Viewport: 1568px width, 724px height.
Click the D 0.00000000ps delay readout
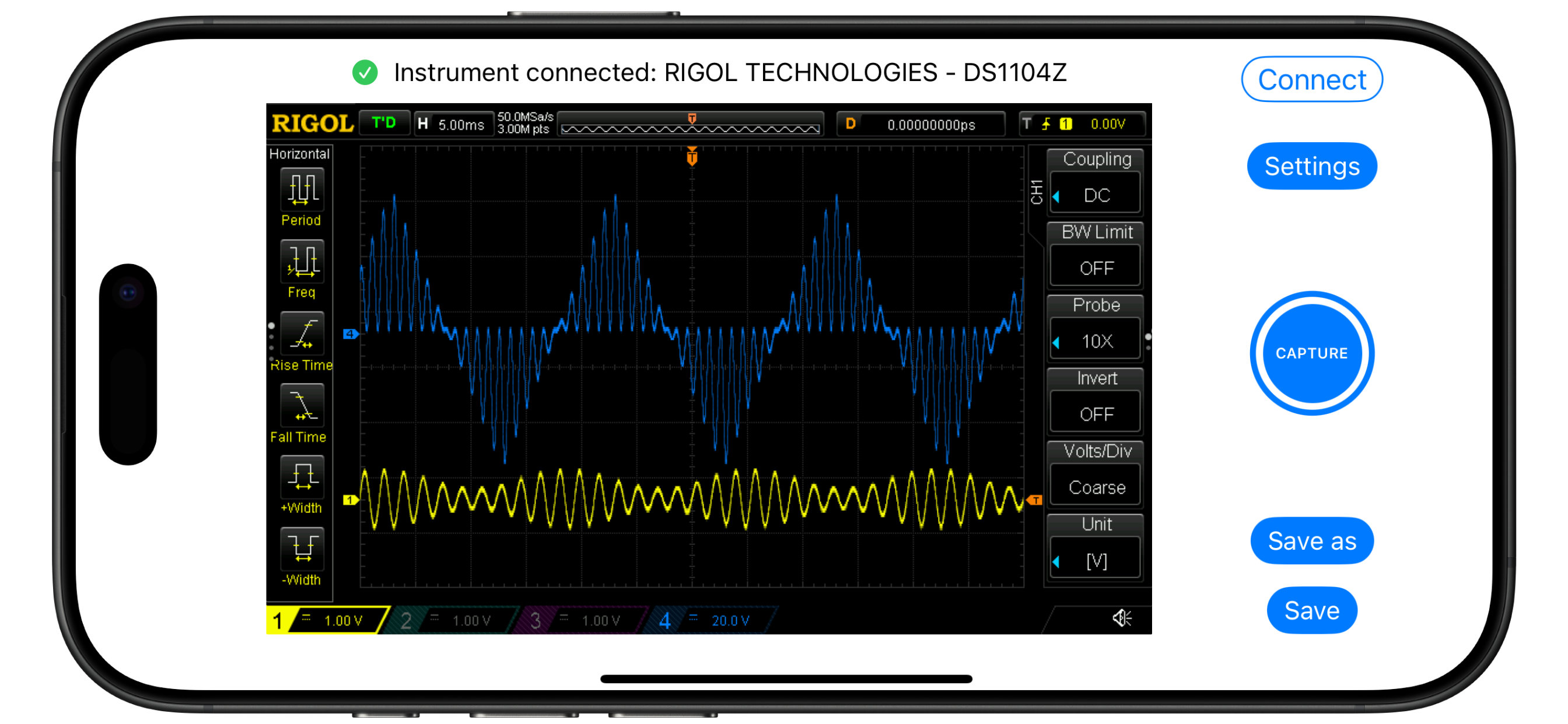921,124
